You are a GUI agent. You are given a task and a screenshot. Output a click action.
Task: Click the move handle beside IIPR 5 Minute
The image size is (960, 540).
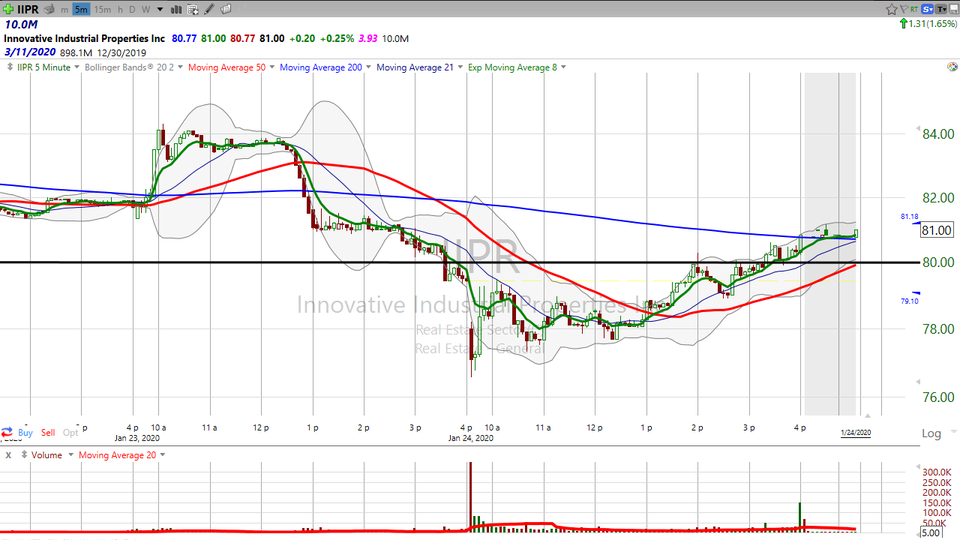coord(10,67)
